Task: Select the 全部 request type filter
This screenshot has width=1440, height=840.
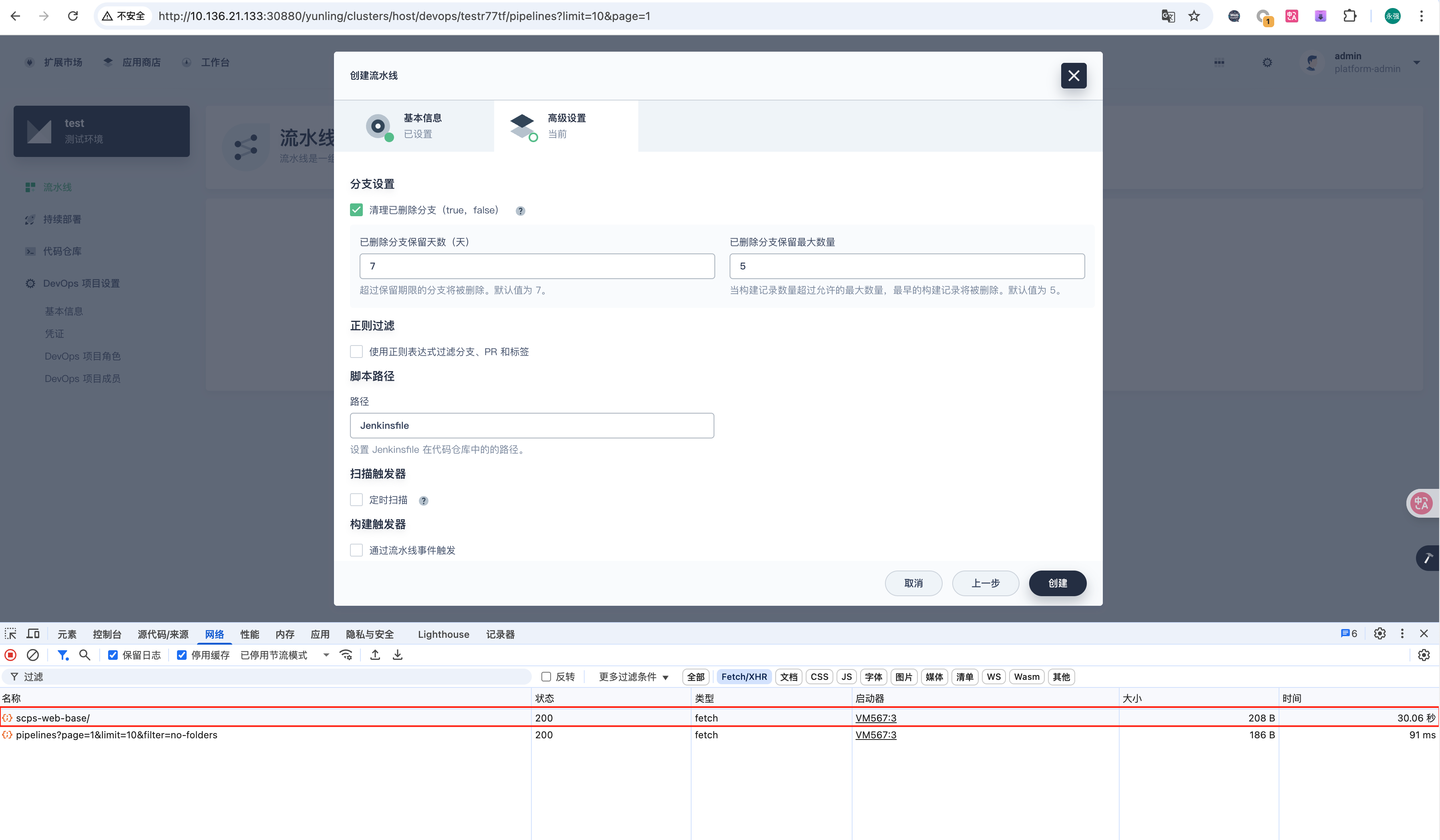Action: pos(696,677)
